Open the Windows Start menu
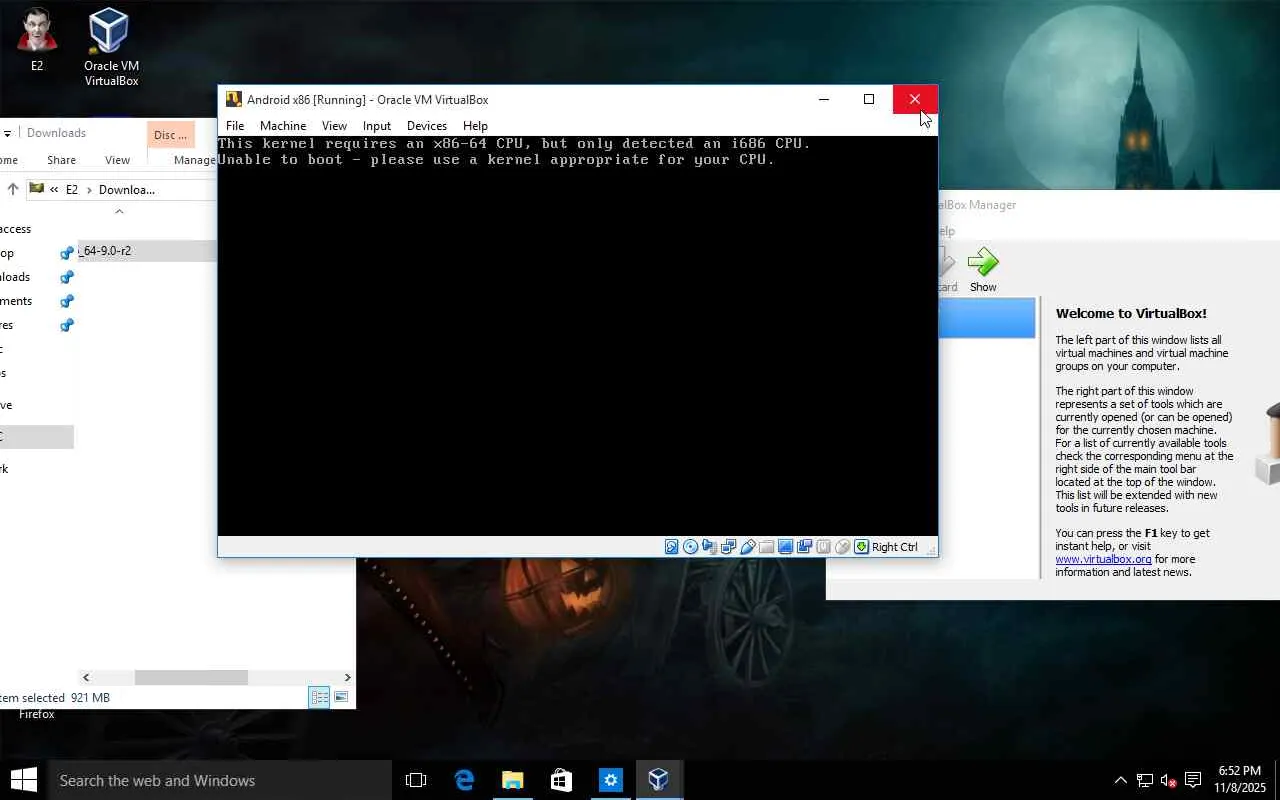The height and width of the screenshot is (800, 1280). pos(24,780)
